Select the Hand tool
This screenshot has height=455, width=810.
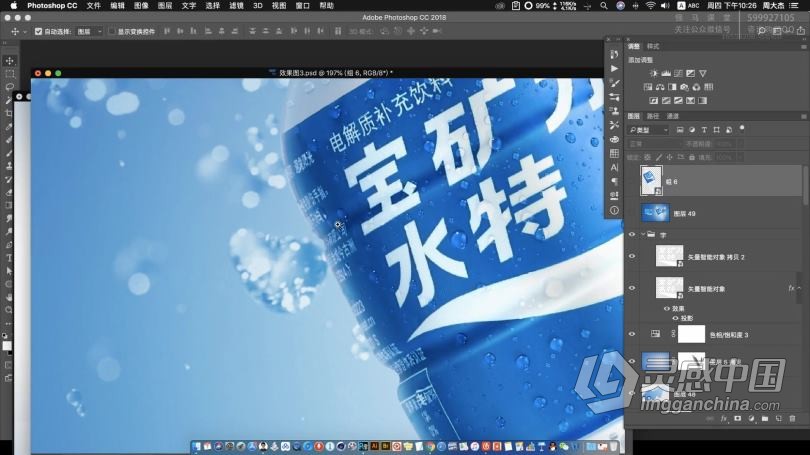click(9, 297)
